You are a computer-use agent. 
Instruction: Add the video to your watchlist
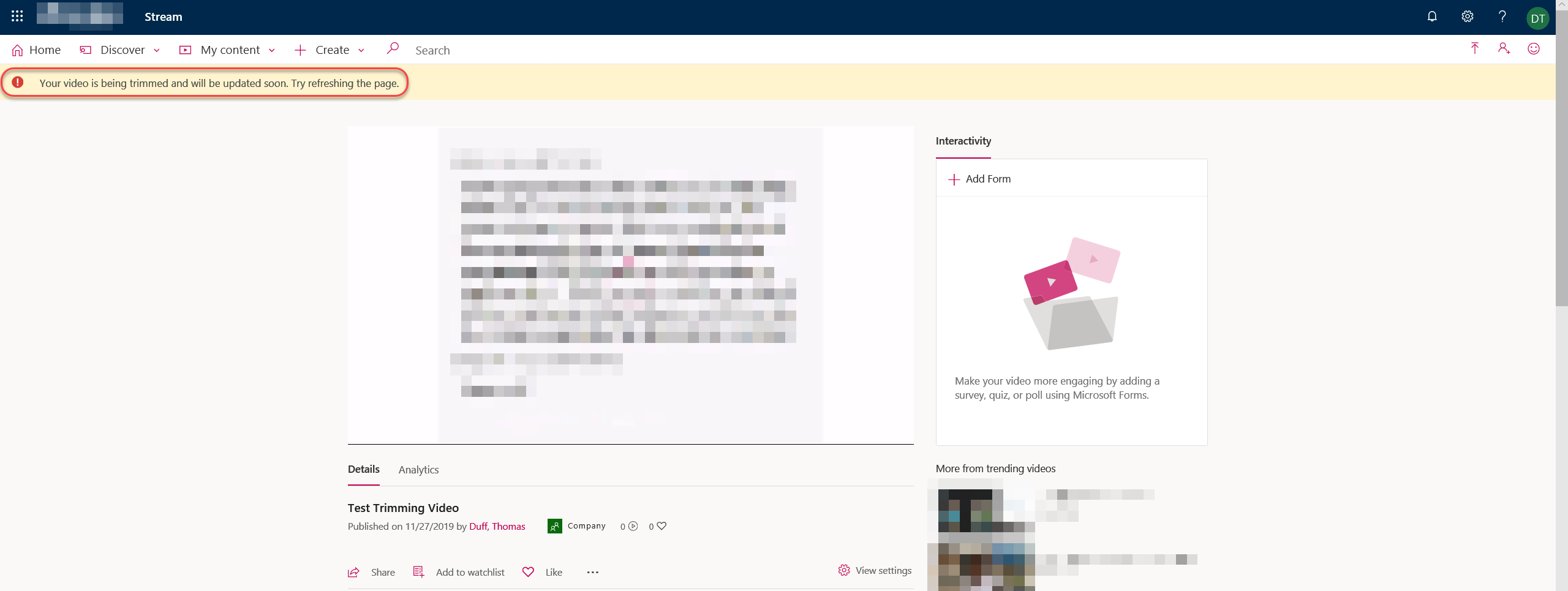458,572
